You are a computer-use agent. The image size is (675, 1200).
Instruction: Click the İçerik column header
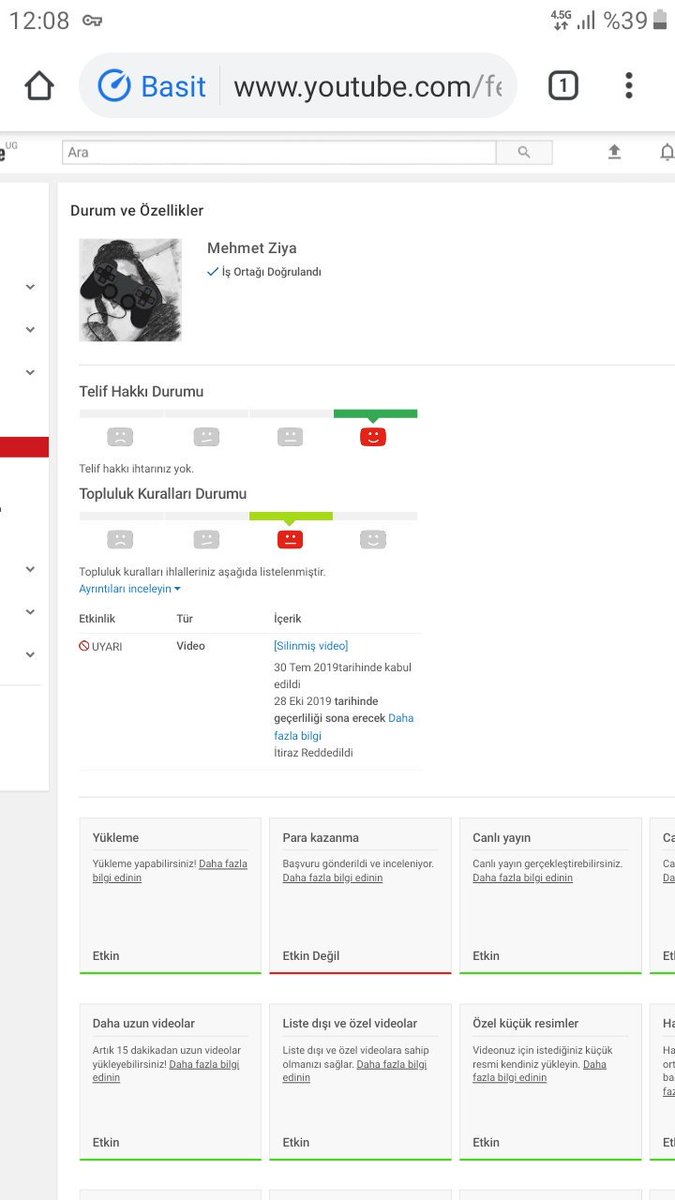point(287,619)
